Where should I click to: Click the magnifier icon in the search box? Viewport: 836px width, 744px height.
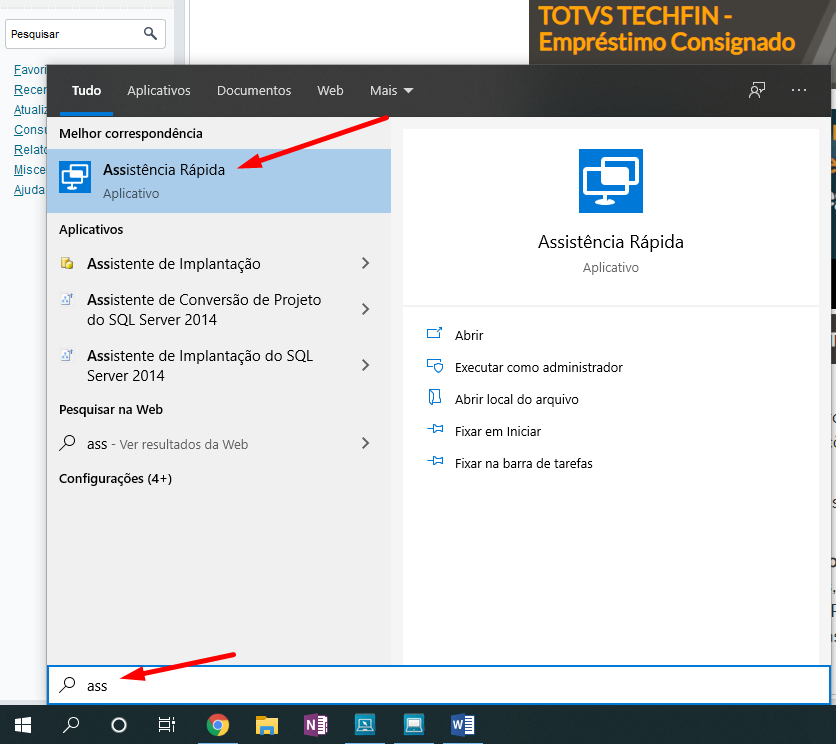coord(67,684)
